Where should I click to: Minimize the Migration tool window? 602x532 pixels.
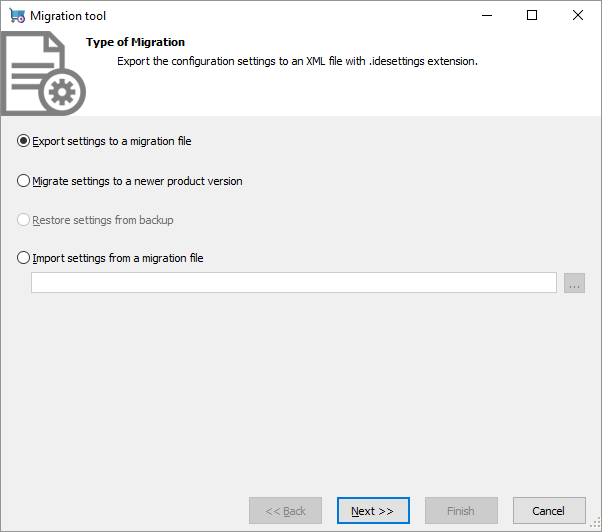[486, 16]
